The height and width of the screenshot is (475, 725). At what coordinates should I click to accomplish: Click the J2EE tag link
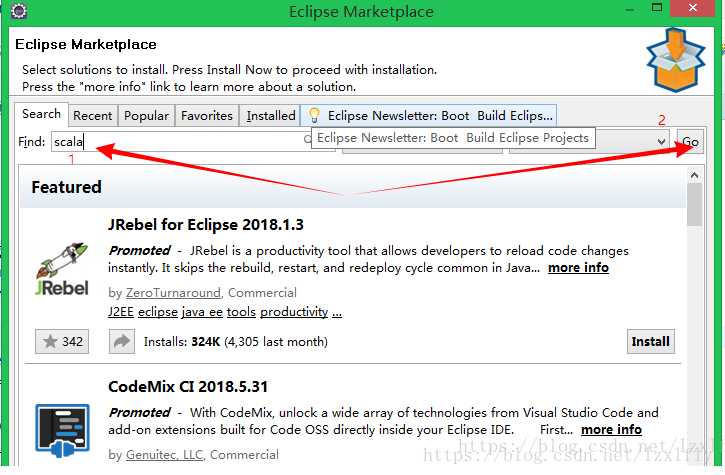coord(121,312)
